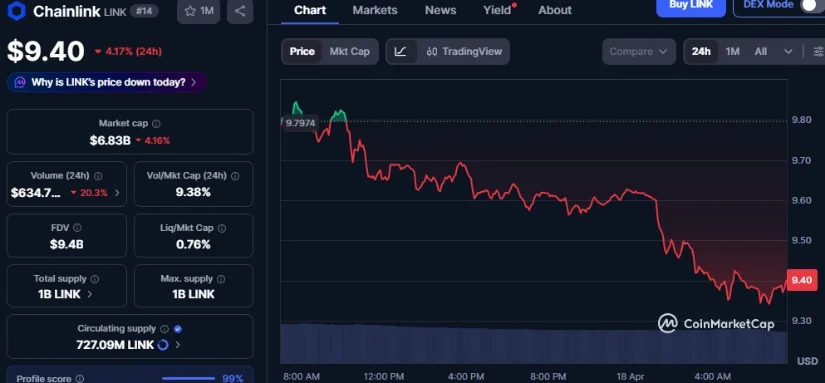Set chart range to 1M
This screenshot has width=825, height=383.
pos(732,52)
